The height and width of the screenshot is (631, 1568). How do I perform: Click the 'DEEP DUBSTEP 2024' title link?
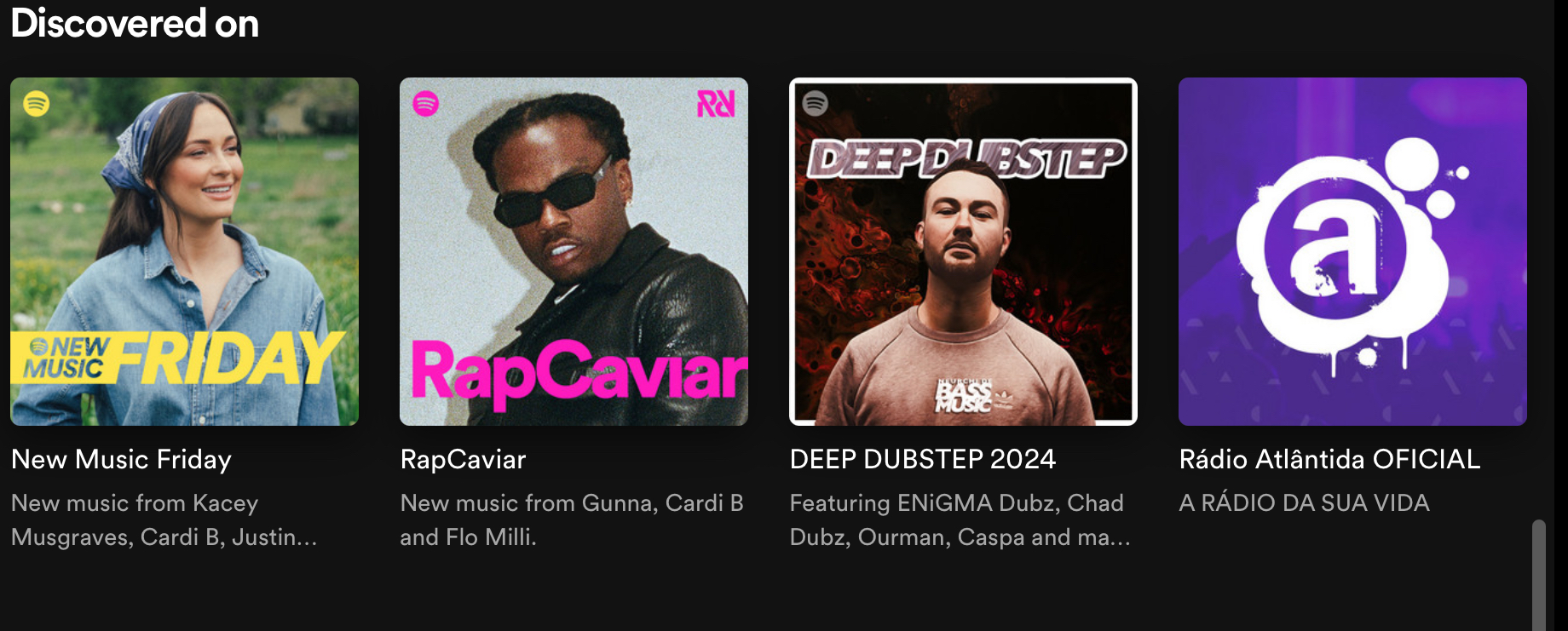[923, 460]
